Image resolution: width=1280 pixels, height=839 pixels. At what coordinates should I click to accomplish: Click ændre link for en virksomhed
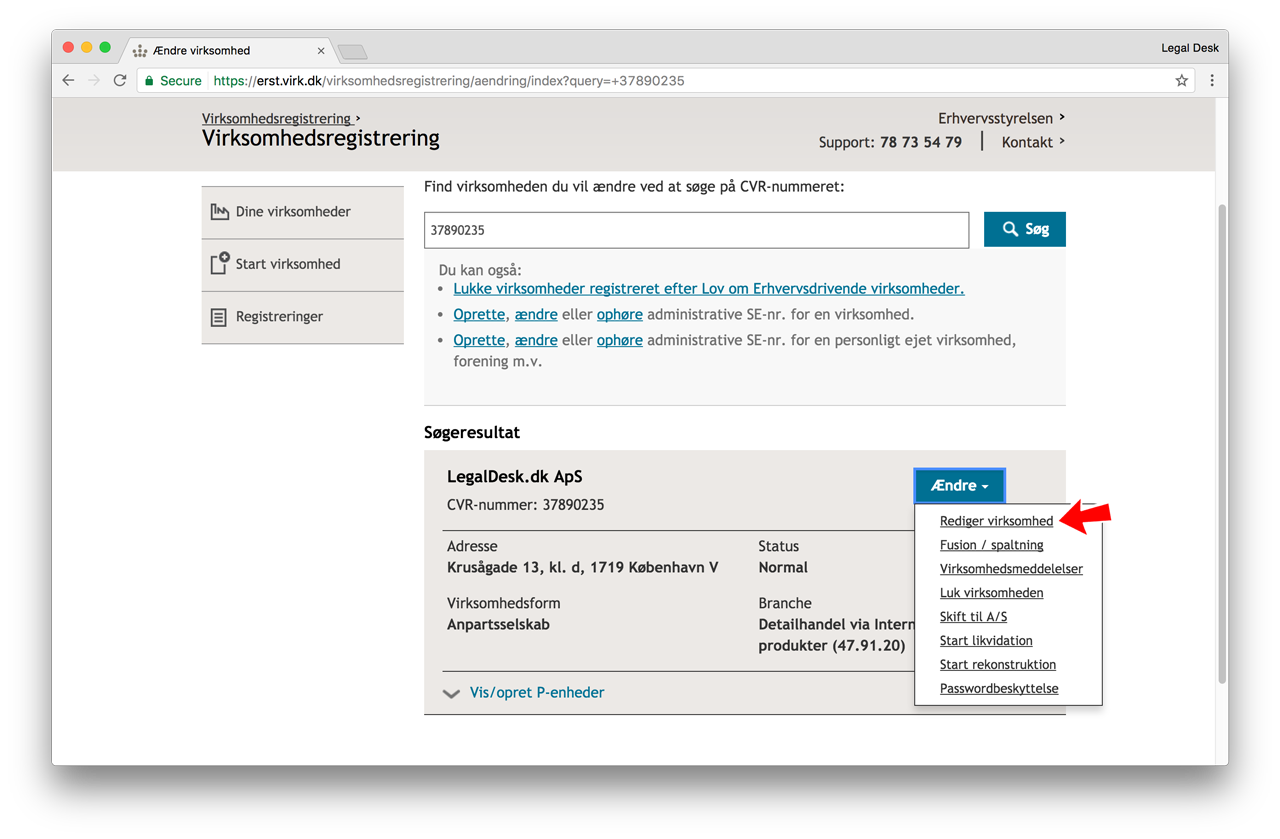pyautogui.click(x=536, y=314)
